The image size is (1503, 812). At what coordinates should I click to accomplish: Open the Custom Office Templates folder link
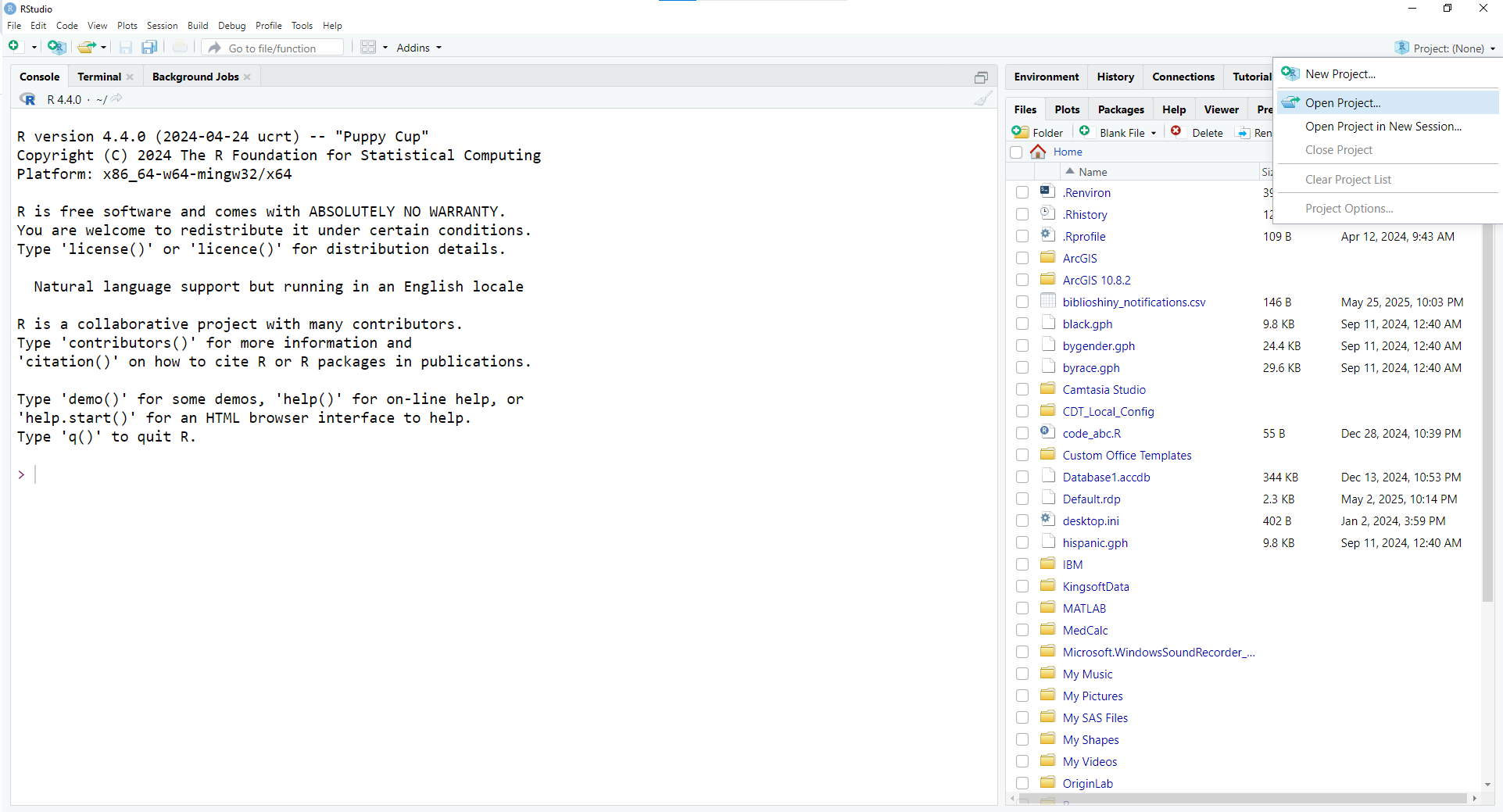click(x=1126, y=455)
